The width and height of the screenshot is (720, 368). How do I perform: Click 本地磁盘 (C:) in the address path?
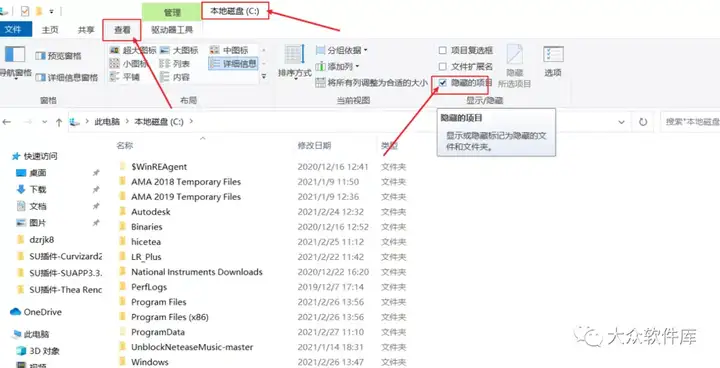coord(159,122)
